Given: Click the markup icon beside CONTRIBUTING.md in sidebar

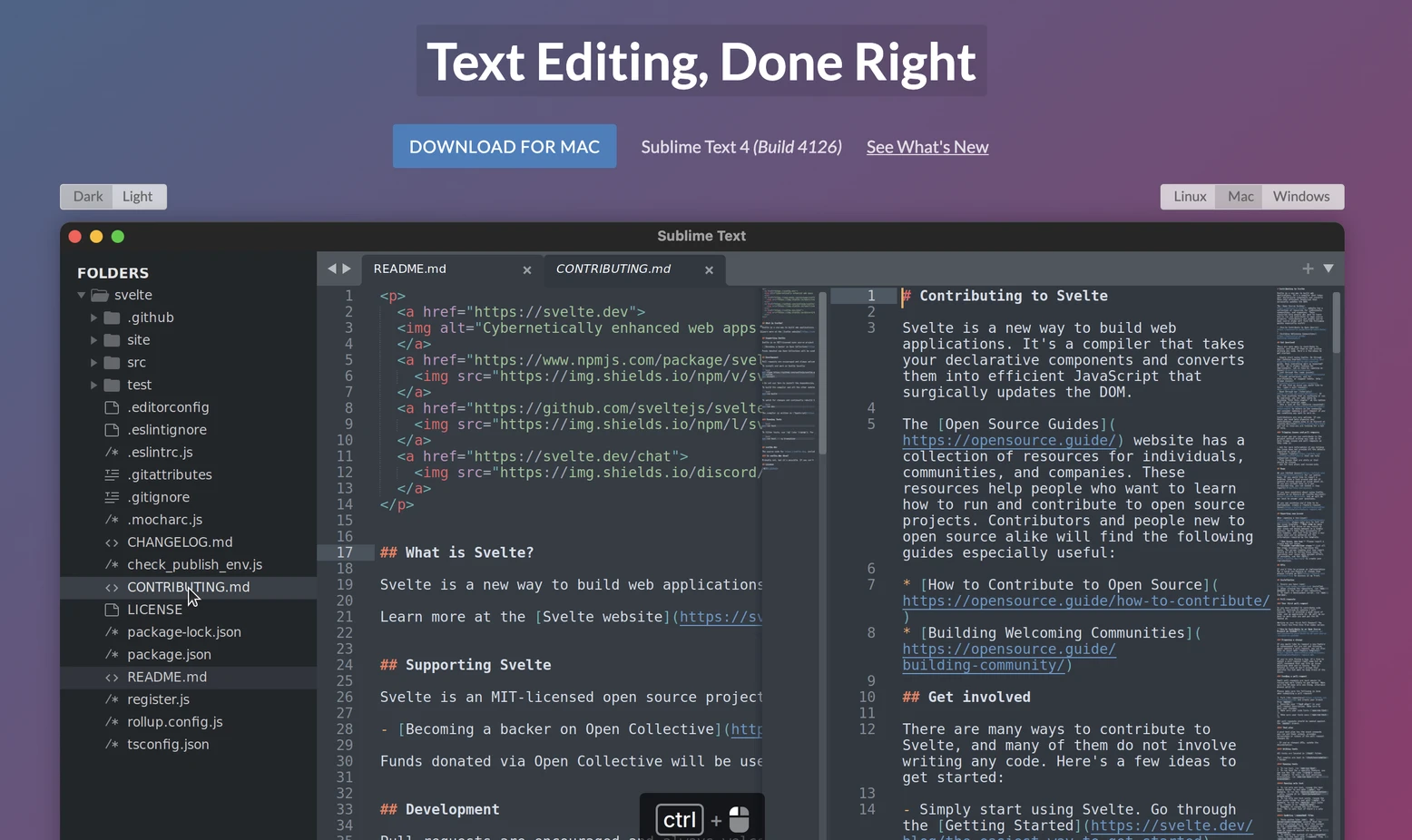Looking at the screenshot, I should [x=112, y=587].
